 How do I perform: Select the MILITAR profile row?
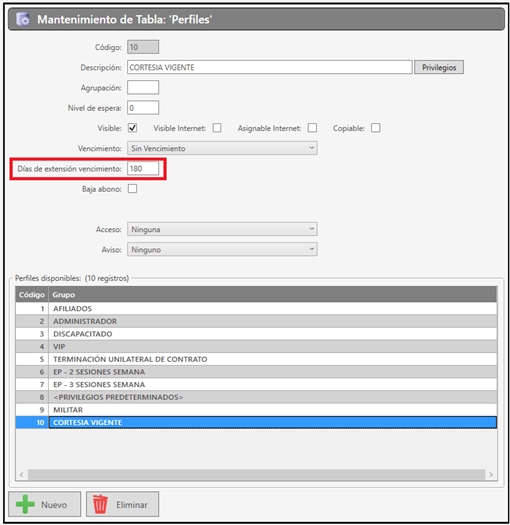pos(256,409)
